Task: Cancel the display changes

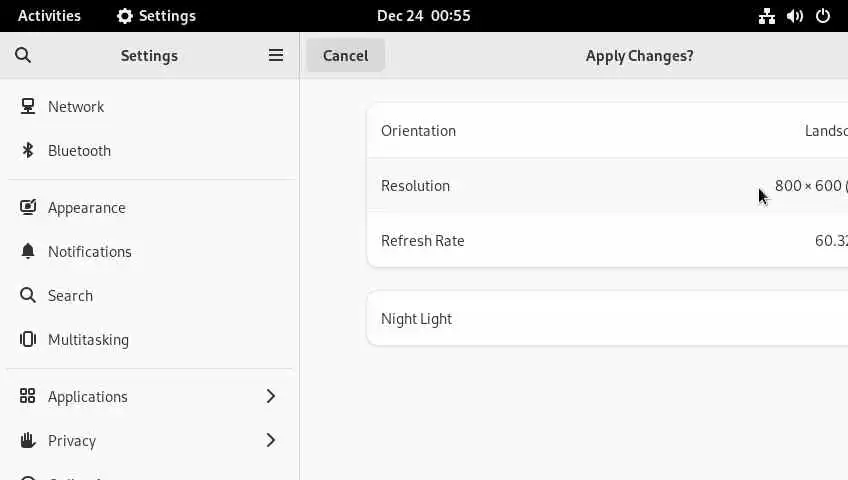Action: tap(345, 56)
